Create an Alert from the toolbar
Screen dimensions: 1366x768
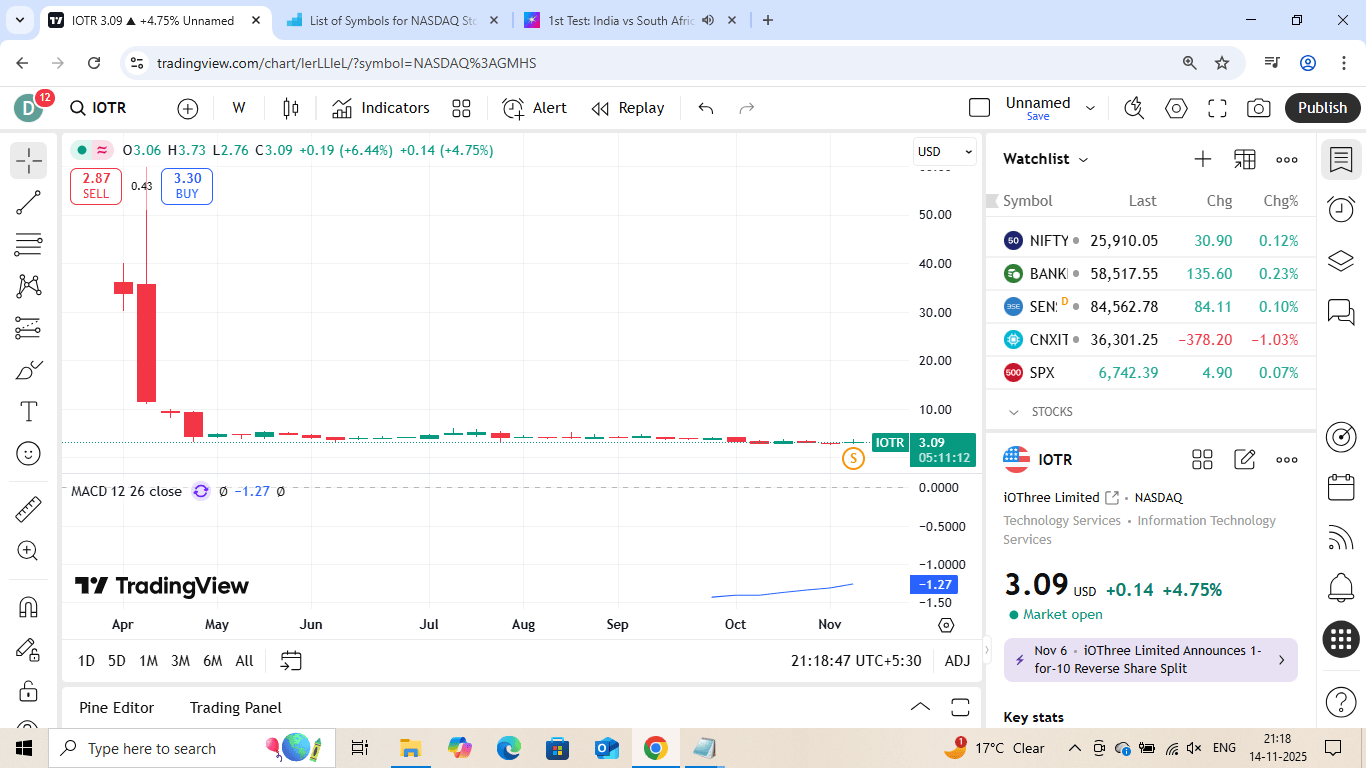pos(535,108)
